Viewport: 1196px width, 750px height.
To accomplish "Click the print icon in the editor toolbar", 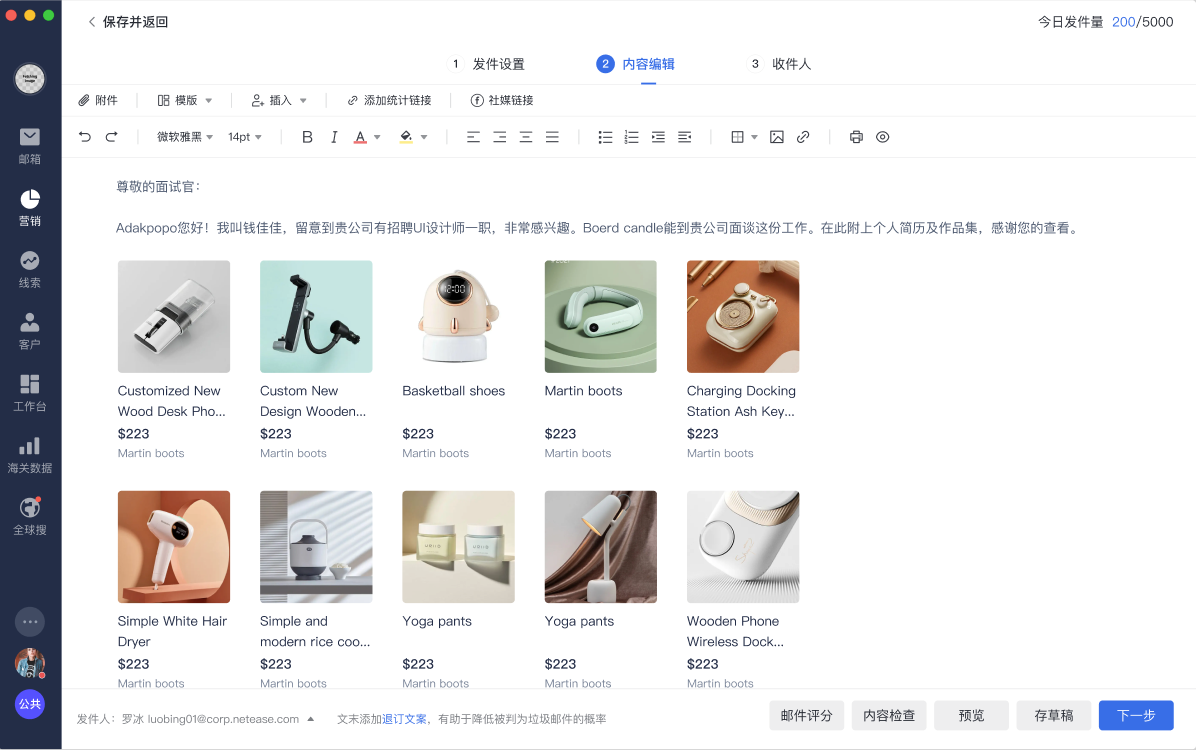I will (856, 136).
